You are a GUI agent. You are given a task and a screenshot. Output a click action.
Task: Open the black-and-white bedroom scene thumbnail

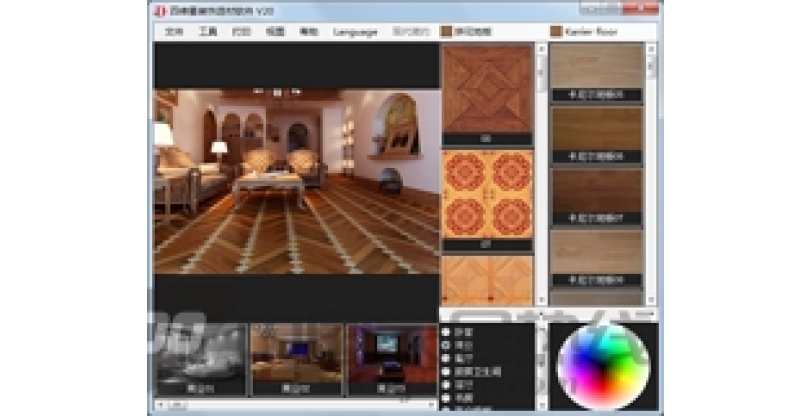click(x=201, y=360)
